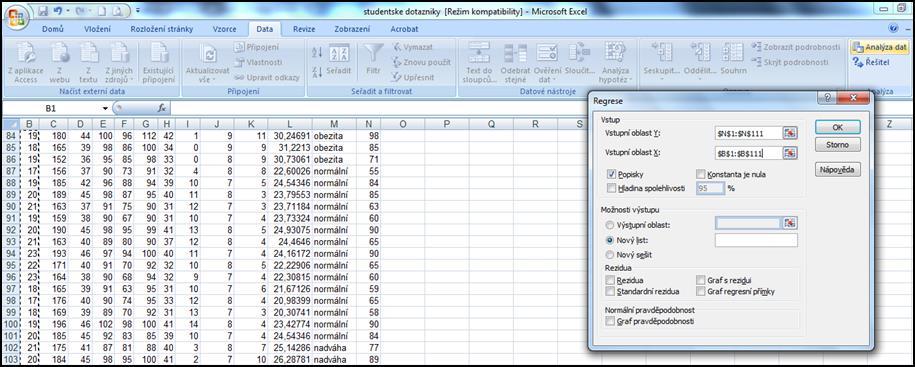The image size is (915, 367).
Task: Click sort ascending A-Z icon
Action: point(317,53)
